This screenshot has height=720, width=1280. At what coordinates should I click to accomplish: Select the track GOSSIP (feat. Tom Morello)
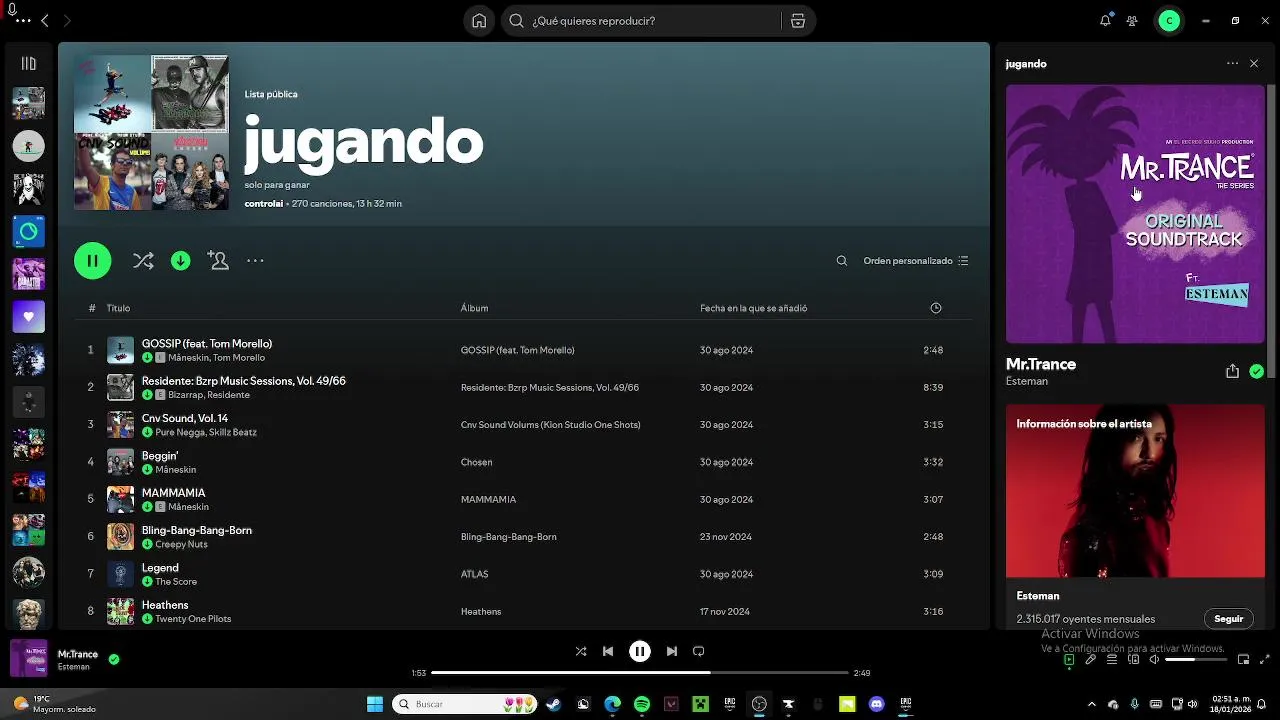(x=207, y=344)
